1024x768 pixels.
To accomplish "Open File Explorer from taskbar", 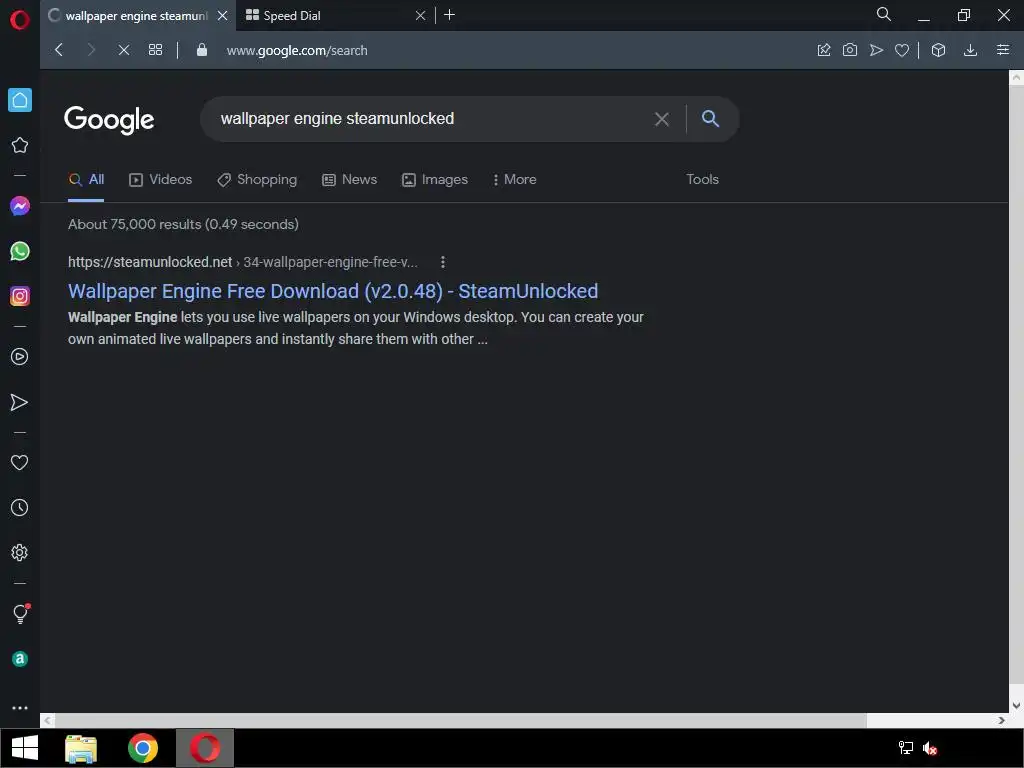I will [x=81, y=748].
